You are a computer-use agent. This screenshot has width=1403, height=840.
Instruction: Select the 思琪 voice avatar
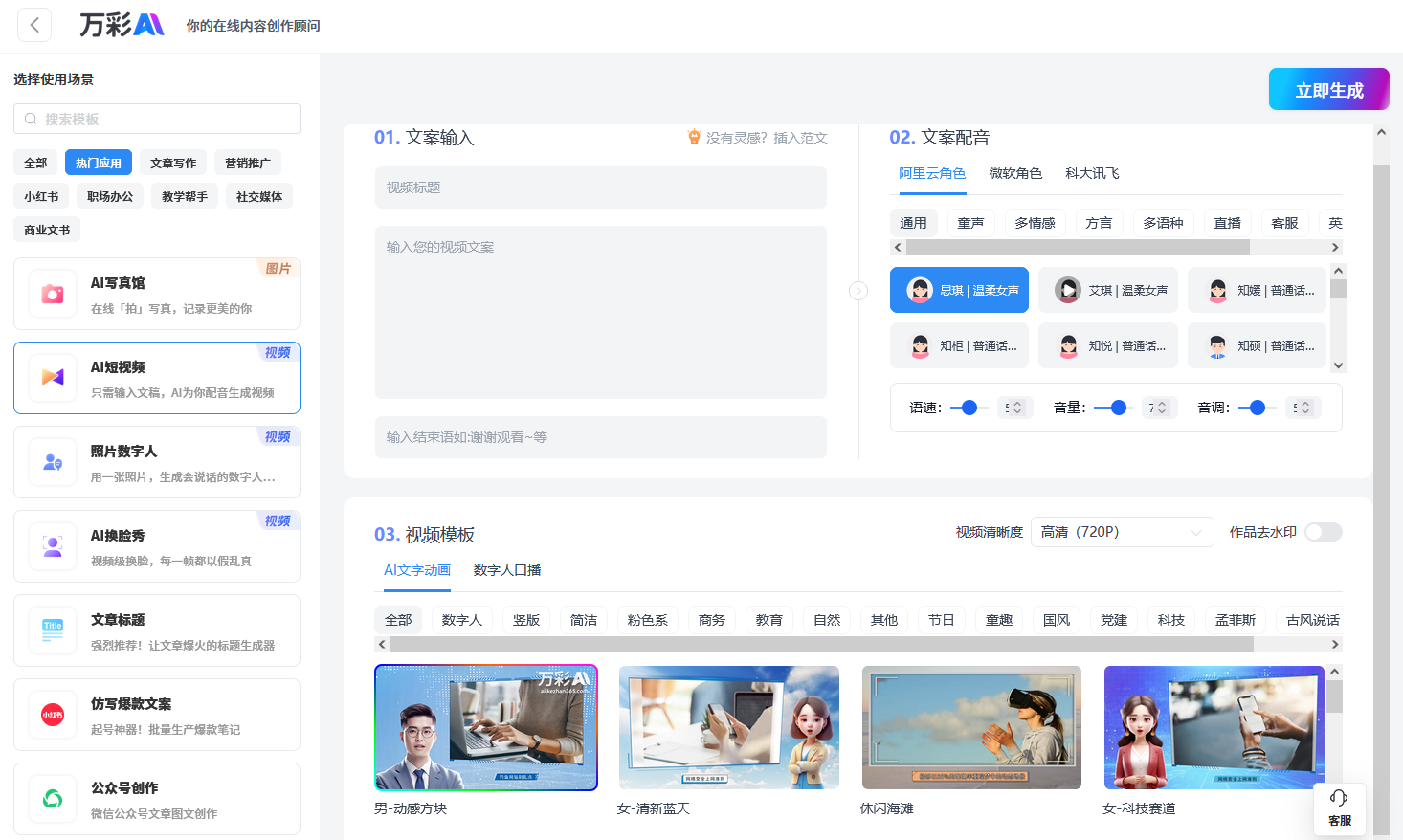tap(920, 290)
